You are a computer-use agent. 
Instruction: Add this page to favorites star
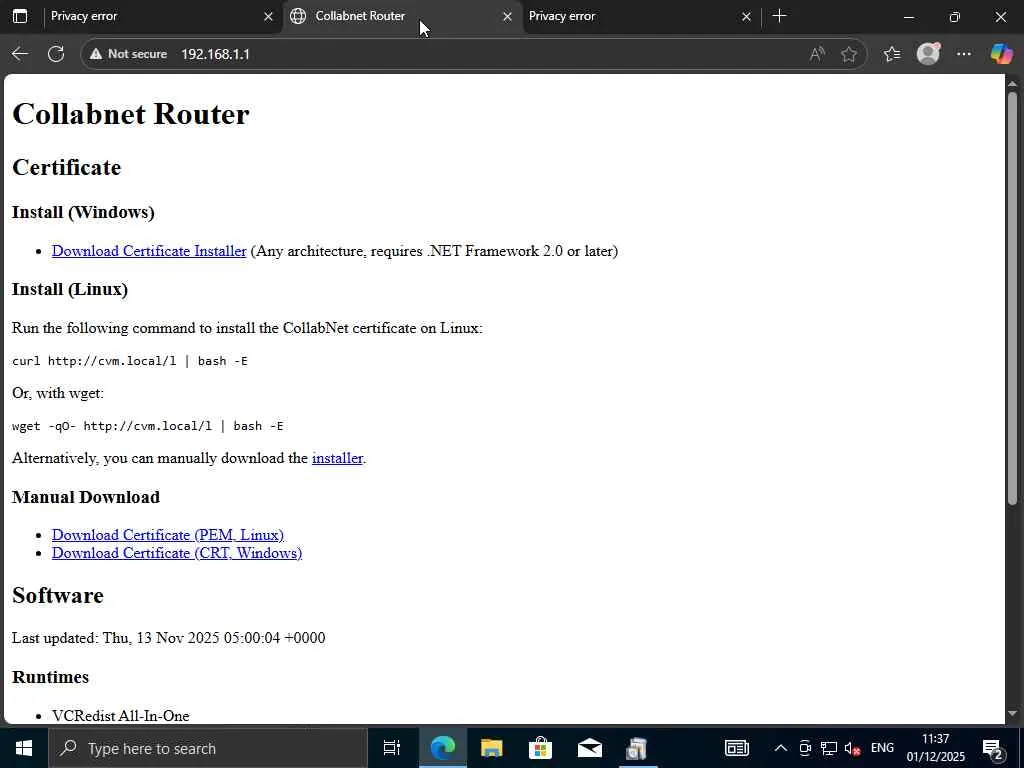click(848, 54)
